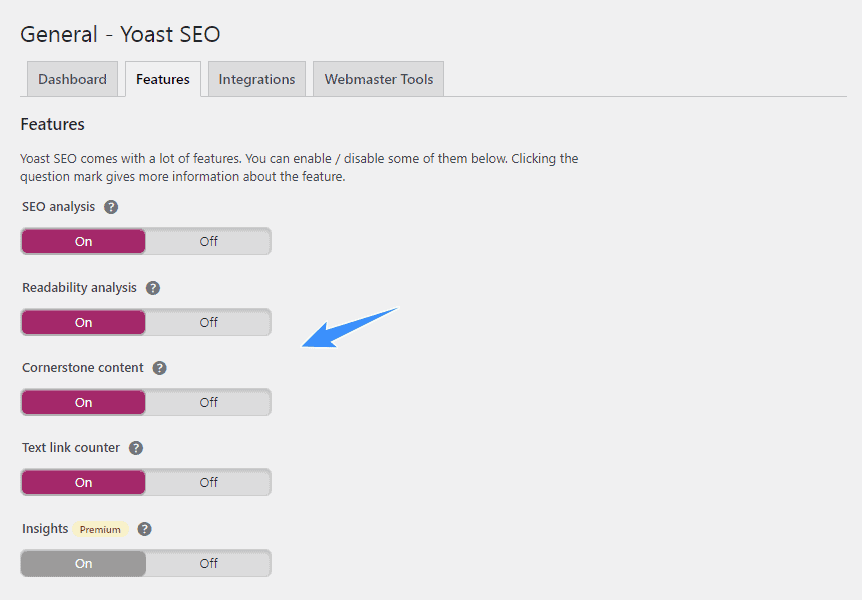Select the Features tab
The width and height of the screenshot is (862, 600).
(x=163, y=79)
